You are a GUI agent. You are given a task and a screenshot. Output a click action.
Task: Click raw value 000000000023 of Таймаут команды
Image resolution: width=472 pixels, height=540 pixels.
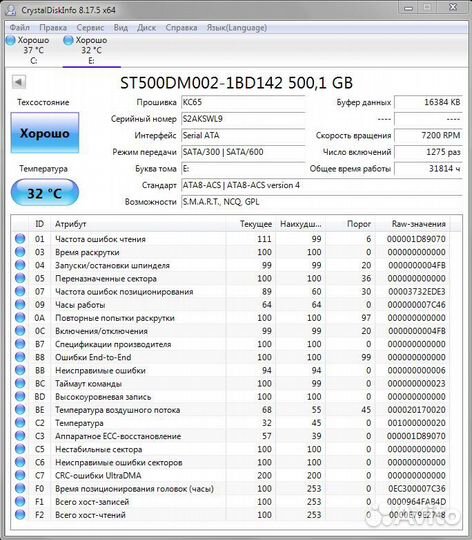pyautogui.click(x=417, y=383)
